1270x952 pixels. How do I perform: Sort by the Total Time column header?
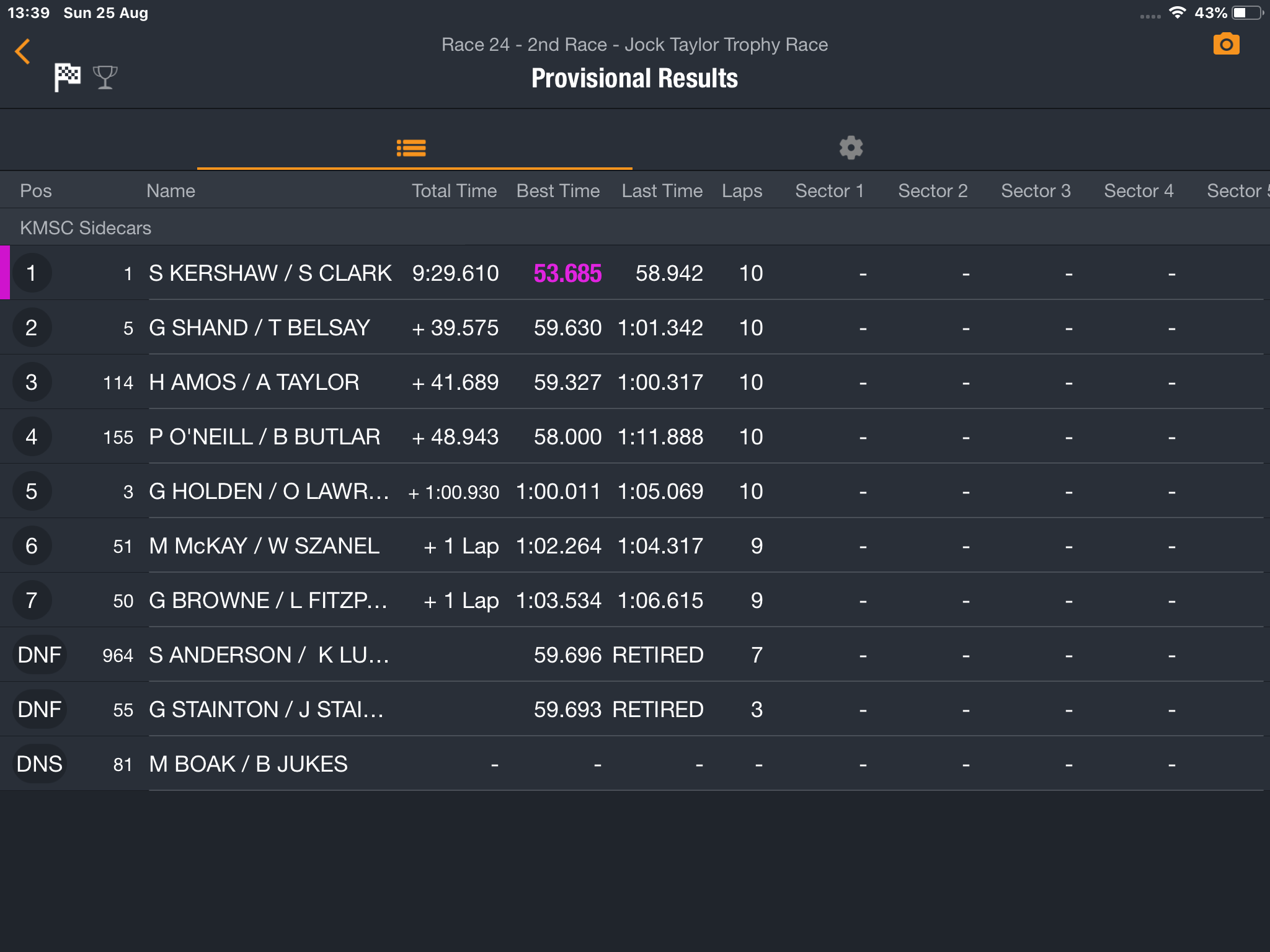pyautogui.click(x=454, y=190)
